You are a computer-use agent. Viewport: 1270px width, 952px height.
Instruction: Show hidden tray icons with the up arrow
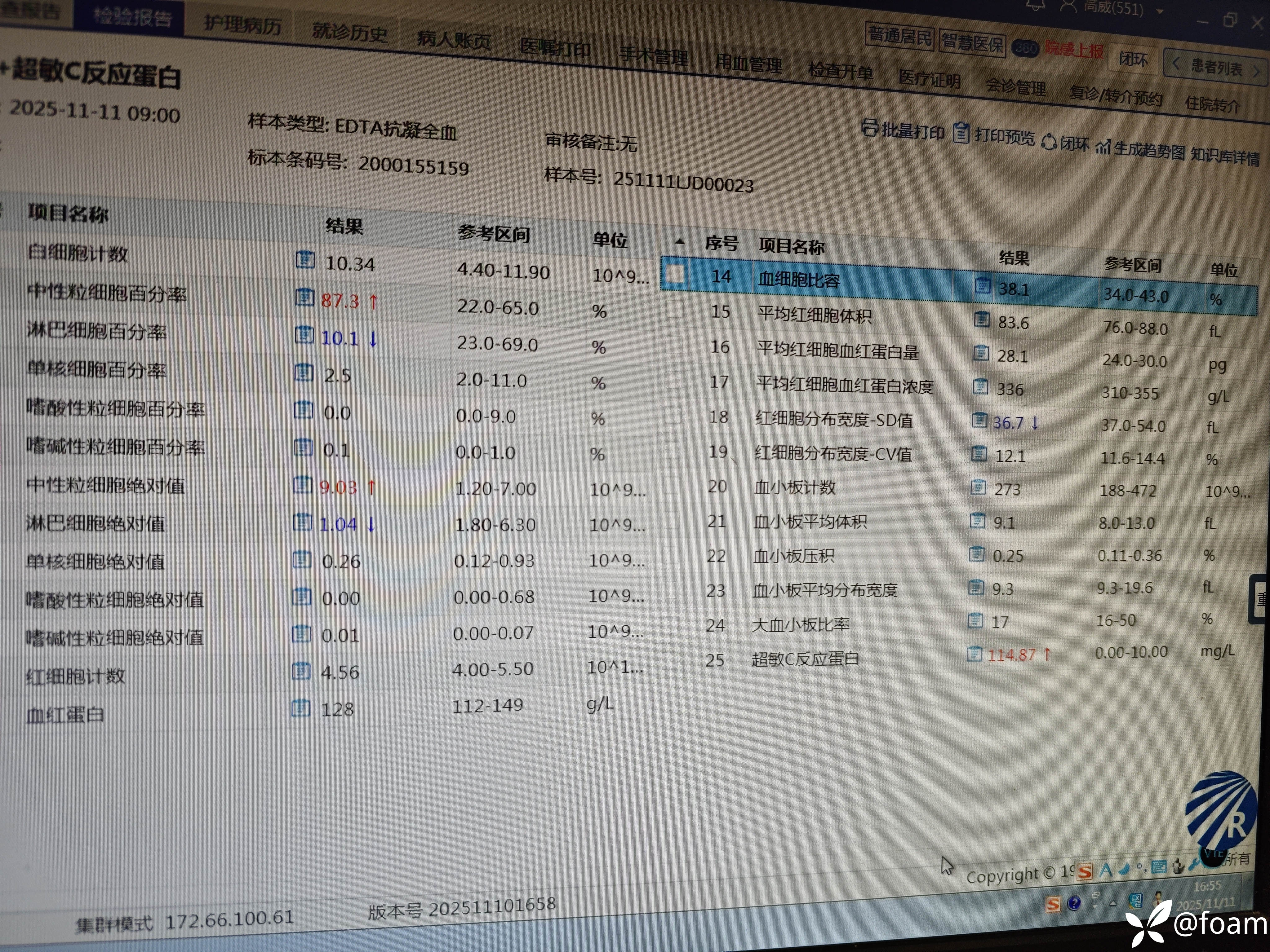[1113, 903]
